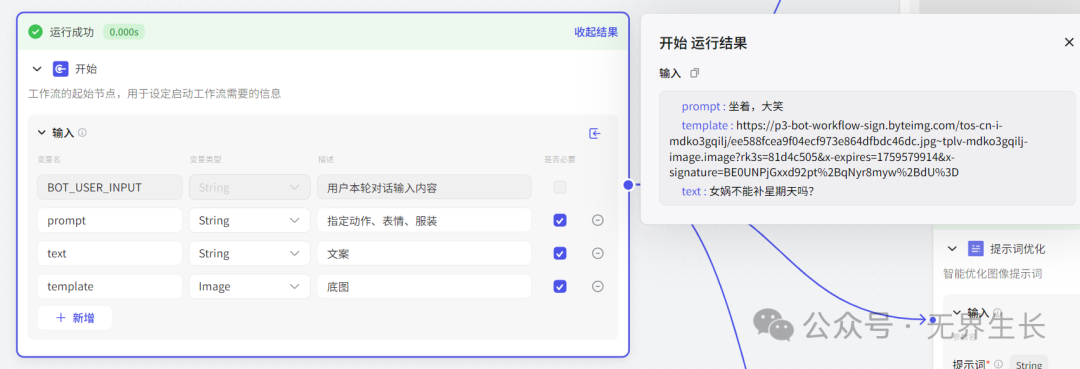
Task: Copy the input in 运行结果 panel
Action: point(694,73)
